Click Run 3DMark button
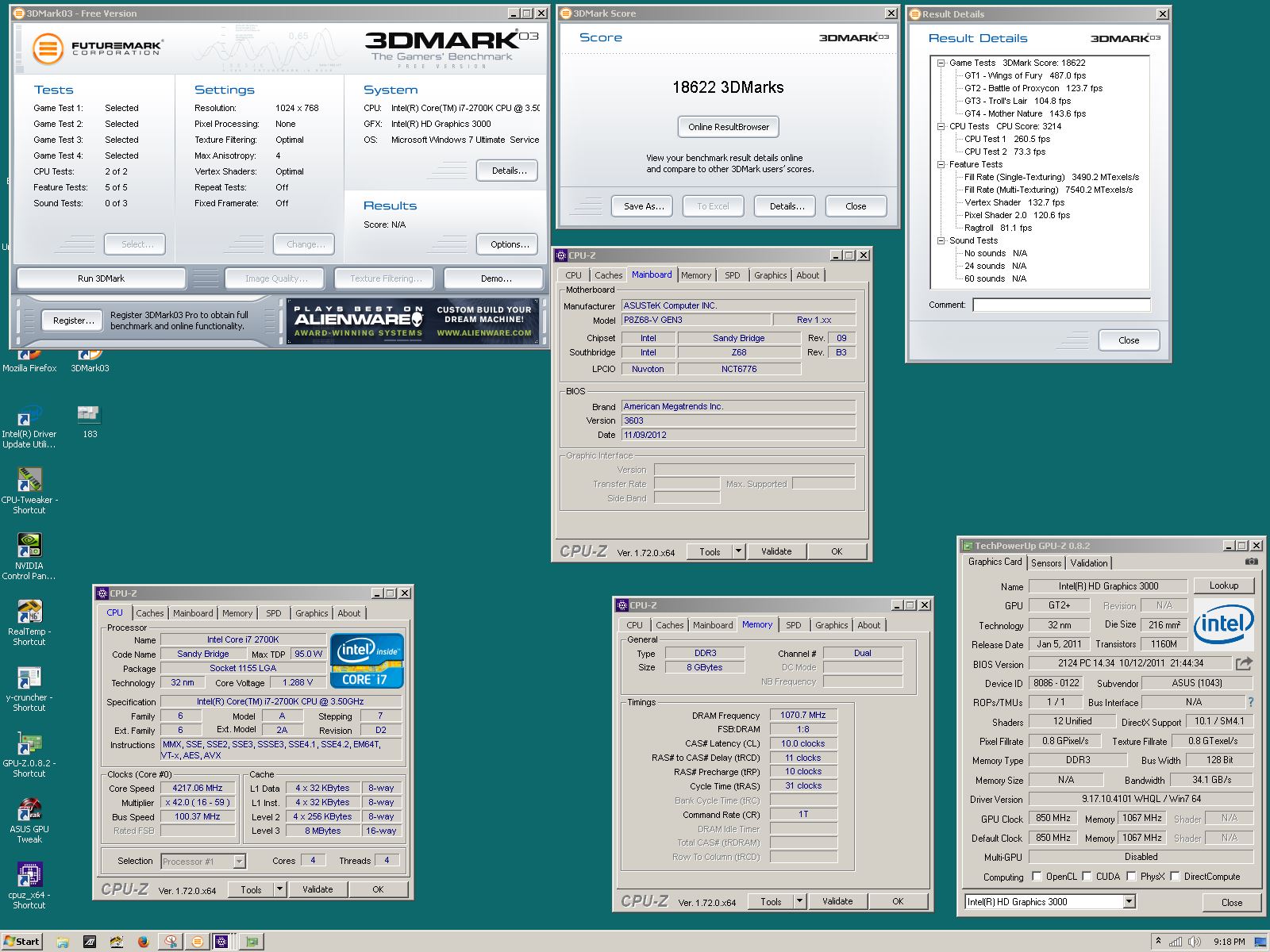Screen dimensions: 1270x952 (x=101, y=278)
